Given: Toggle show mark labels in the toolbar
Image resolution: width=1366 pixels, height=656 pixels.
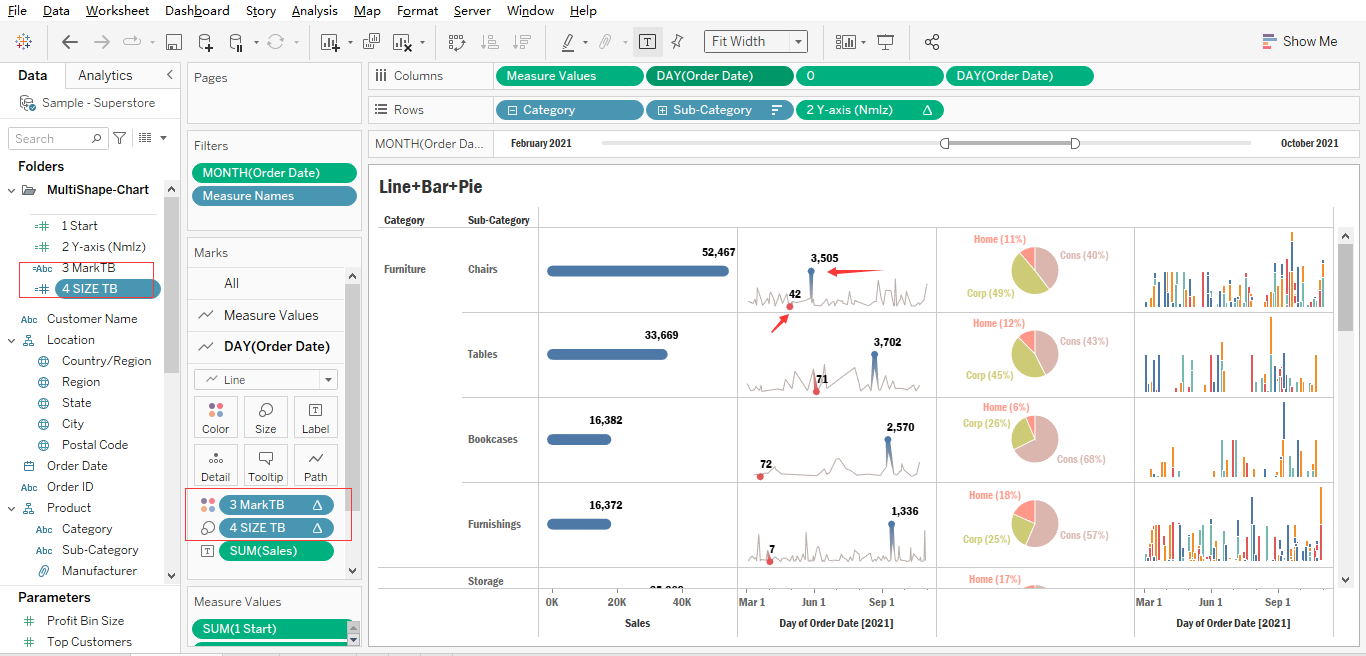Looking at the screenshot, I should (x=646, y=41).
